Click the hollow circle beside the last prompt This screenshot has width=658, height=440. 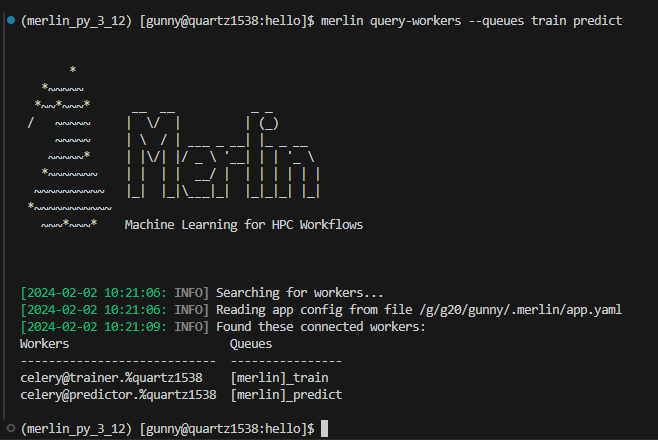pos(11,428)
